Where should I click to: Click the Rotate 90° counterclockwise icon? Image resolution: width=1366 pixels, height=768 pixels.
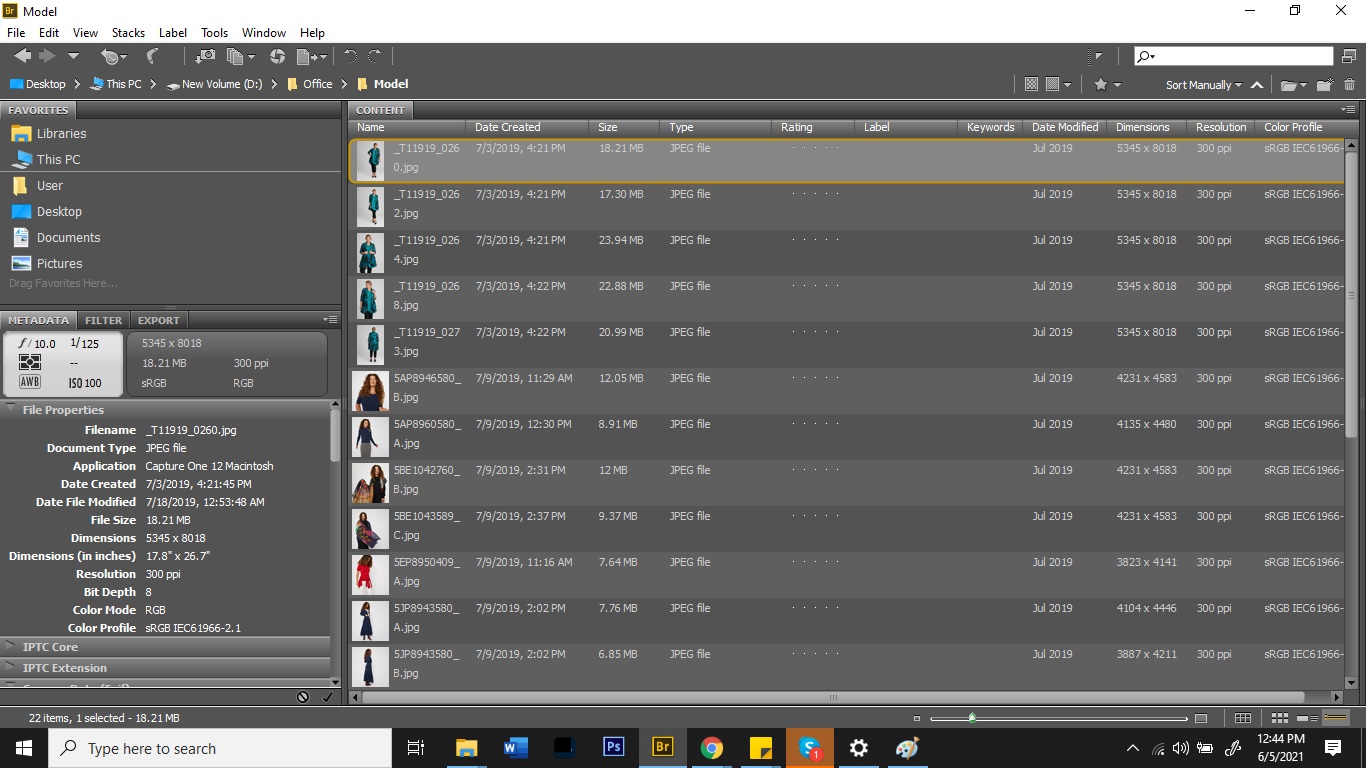pos(350,57)
